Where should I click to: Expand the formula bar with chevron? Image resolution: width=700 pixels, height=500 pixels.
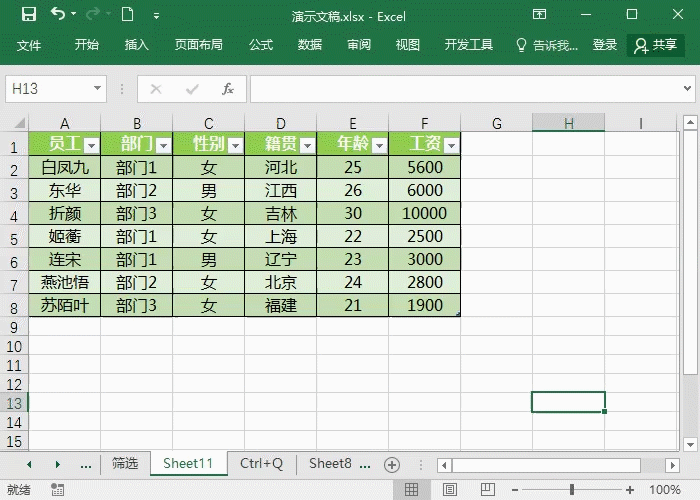tap(688, 88)
